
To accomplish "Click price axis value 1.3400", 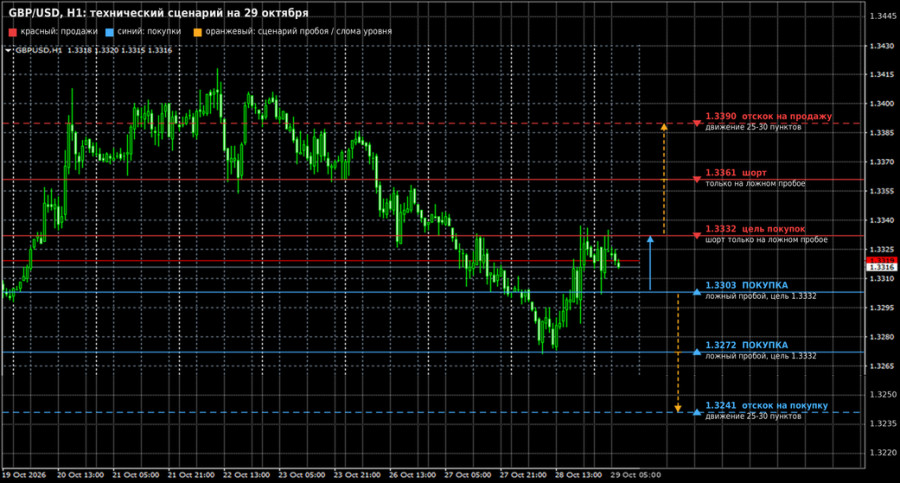I will click(x=882, y=104).
